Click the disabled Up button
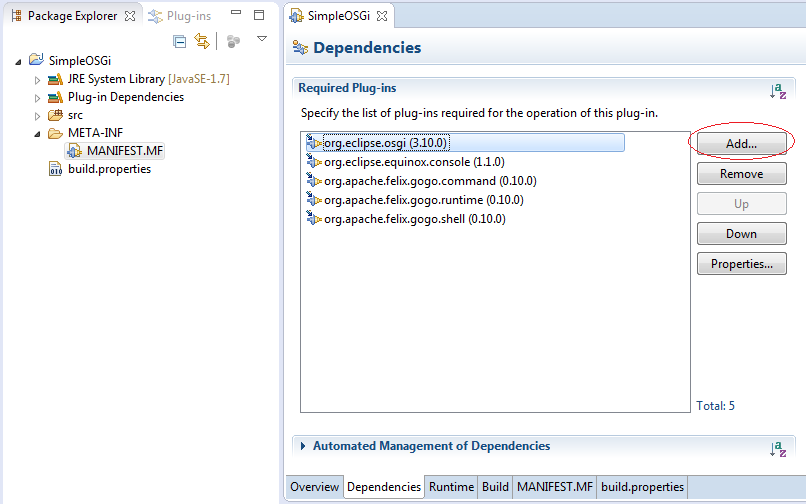This screenshot has height=504, width=806. tap(741, 204)
